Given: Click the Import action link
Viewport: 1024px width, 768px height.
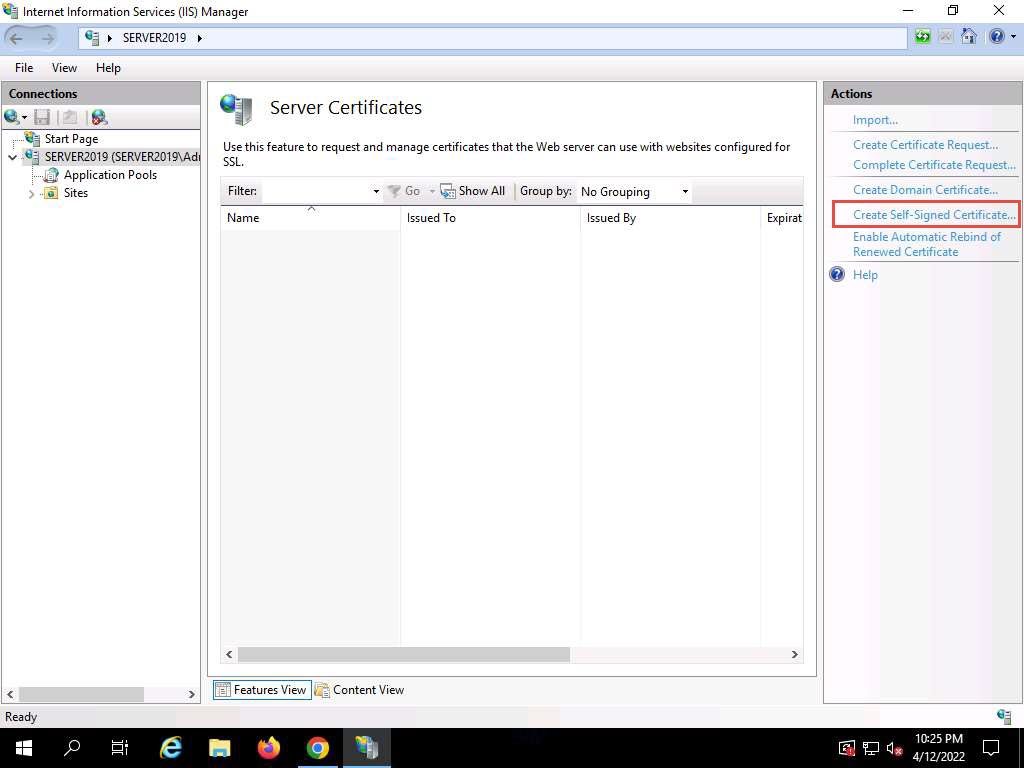Looking at the screenshot, I should tap(875, 120).
